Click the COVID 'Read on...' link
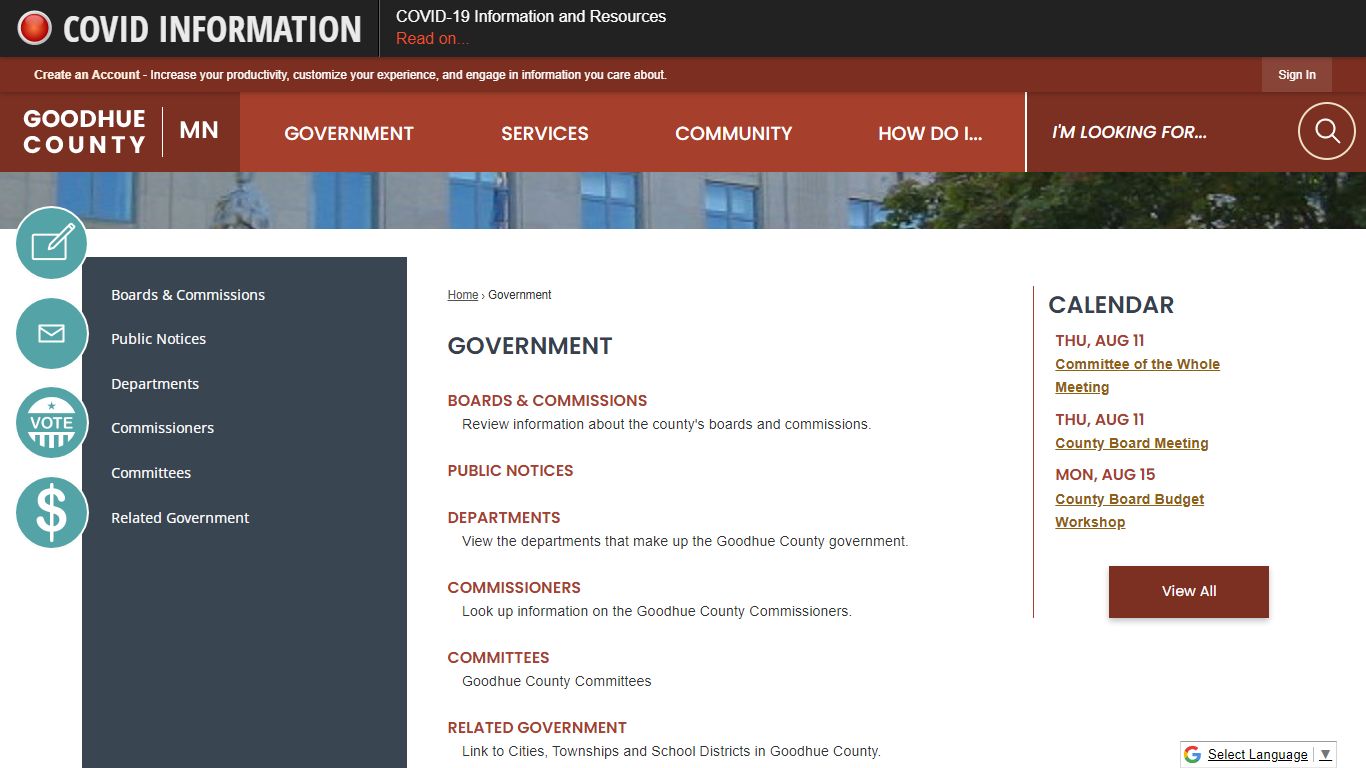This screenshot has width=1366, height=768. coord(432,39)
